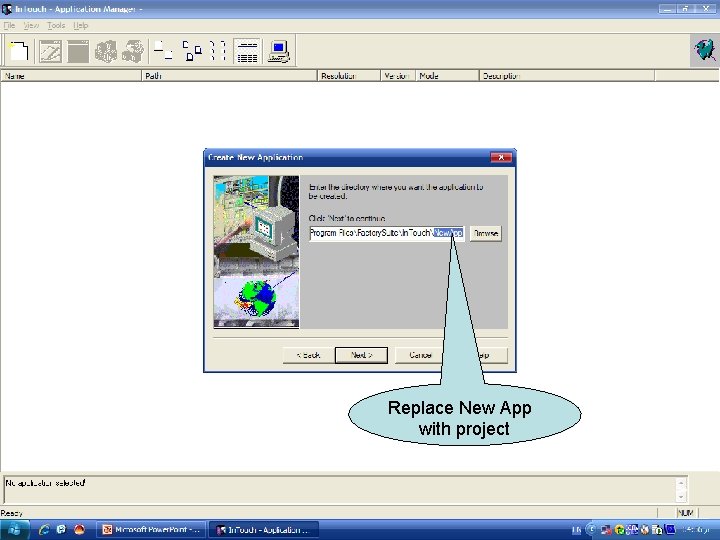The width and height of the screenshot is (720, 540).
Task: Click the Mode column header
Action: pyautogui.click(x=447, y=76)
